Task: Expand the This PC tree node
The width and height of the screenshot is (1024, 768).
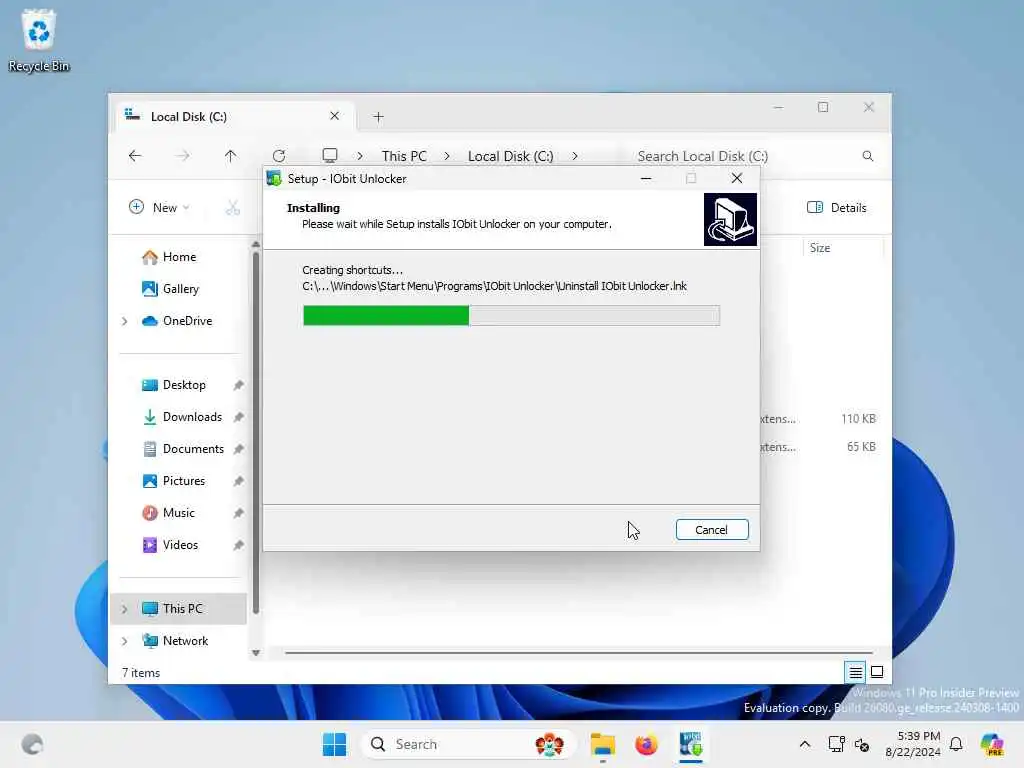Action: (x=125, y=609)
